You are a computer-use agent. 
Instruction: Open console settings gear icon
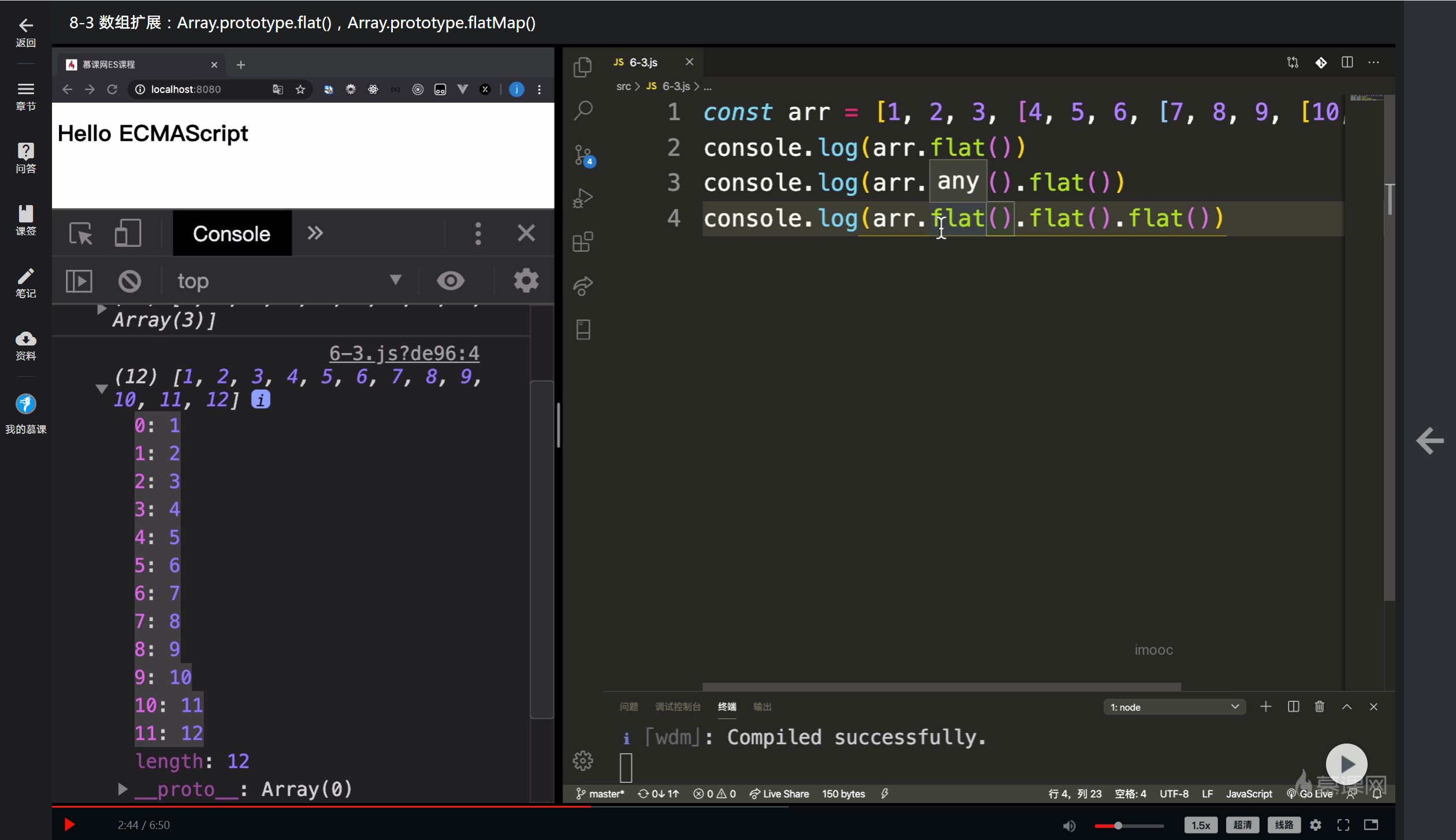click(525, 281)
